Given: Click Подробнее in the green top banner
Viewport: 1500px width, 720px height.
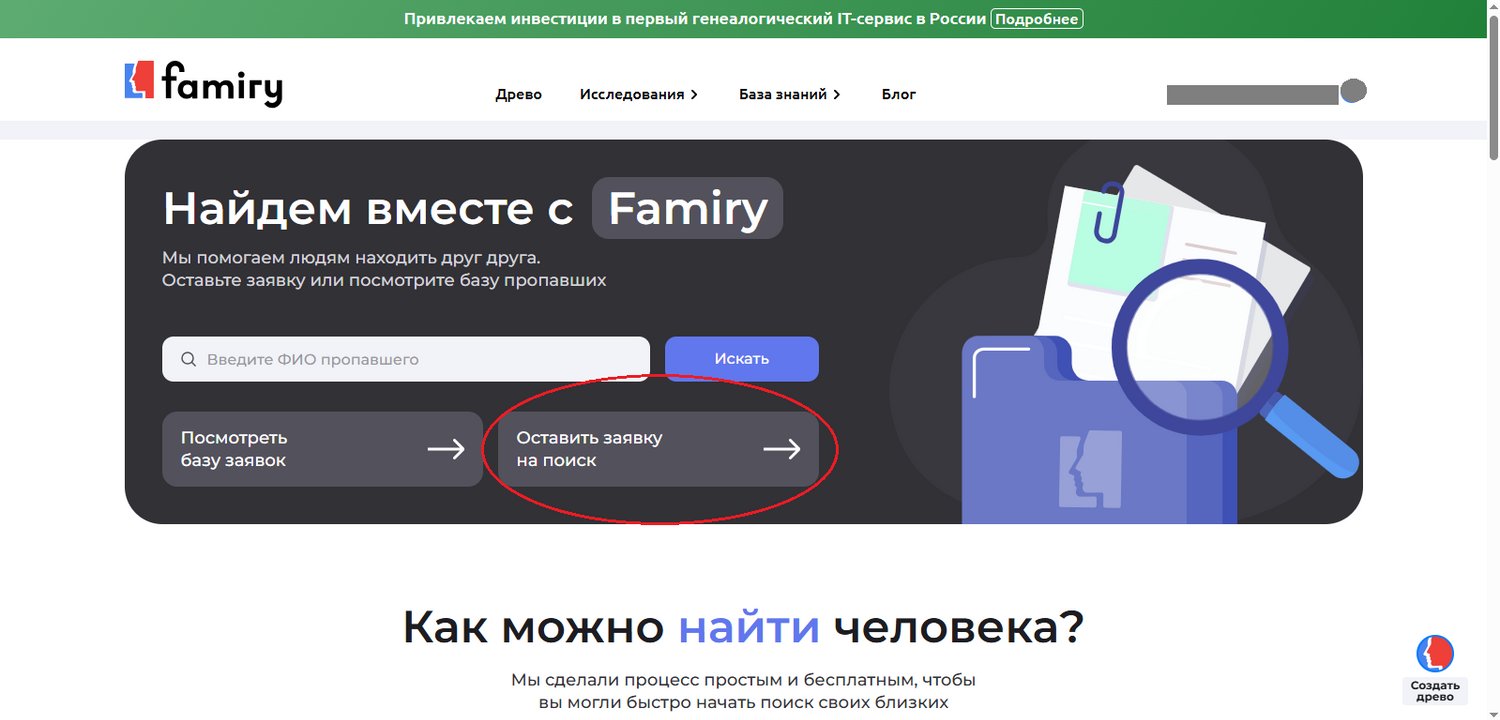Looking at the screenshot, I should point(1036,19).
